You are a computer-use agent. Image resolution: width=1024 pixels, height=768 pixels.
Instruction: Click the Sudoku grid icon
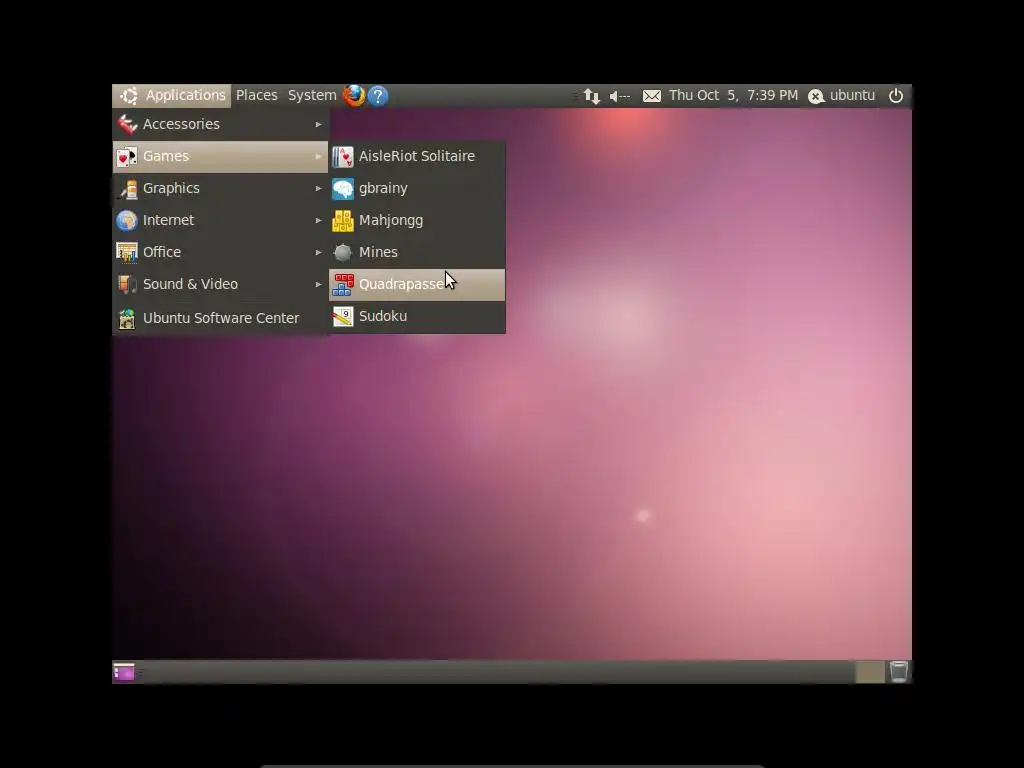pos(343,316)
